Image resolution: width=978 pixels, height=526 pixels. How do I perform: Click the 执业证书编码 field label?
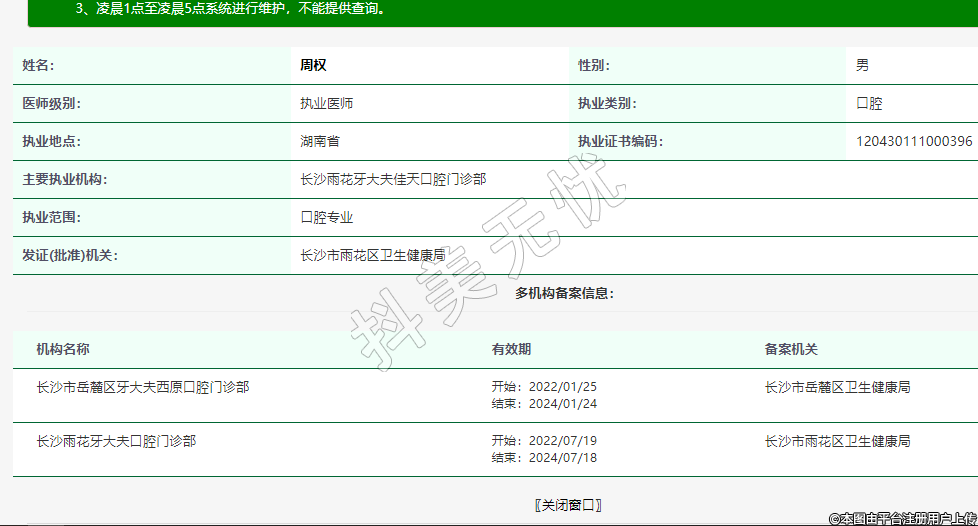[620, 141]
